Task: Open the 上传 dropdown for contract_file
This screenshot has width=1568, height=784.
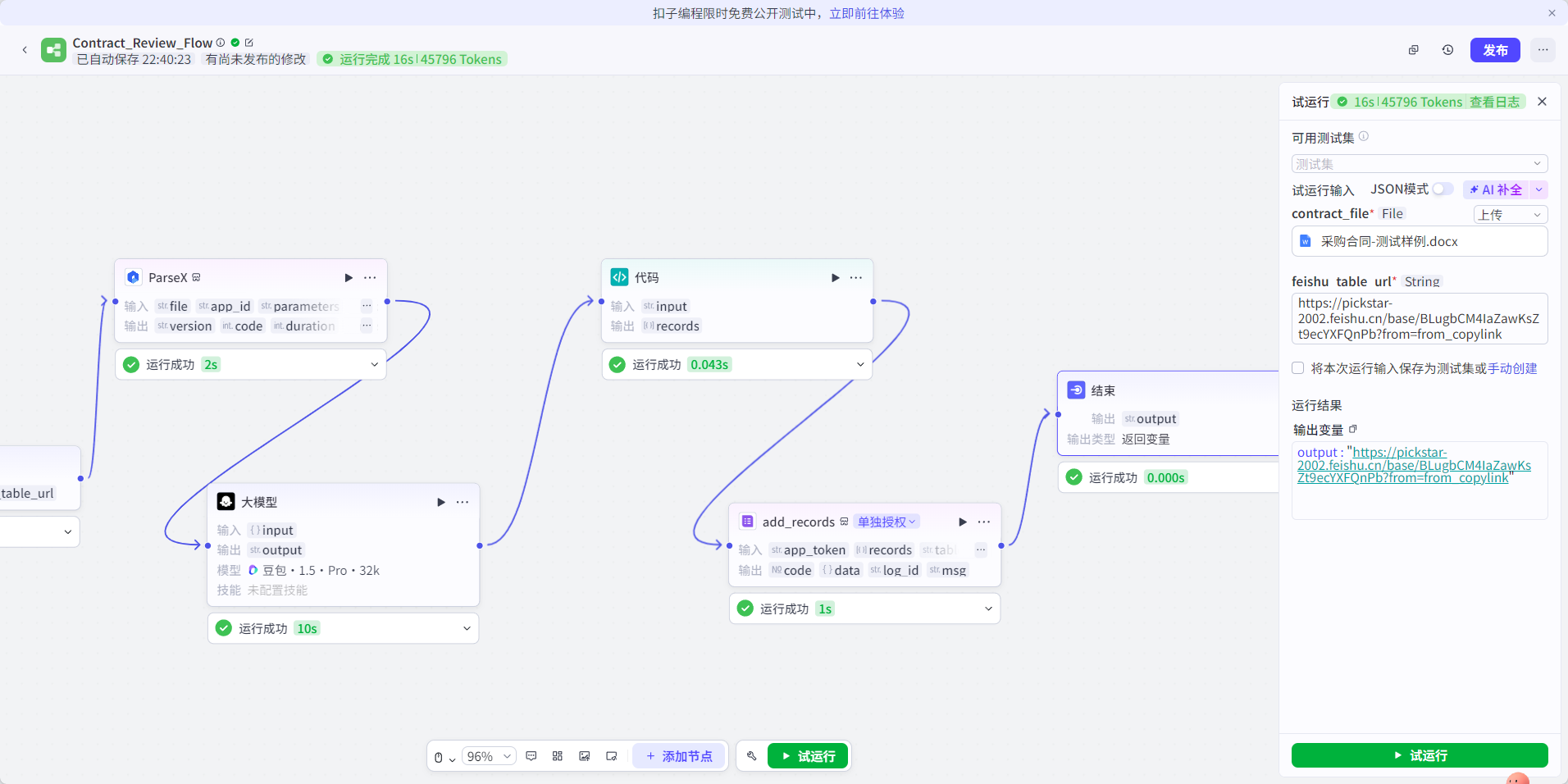Action: [1509, 213]
